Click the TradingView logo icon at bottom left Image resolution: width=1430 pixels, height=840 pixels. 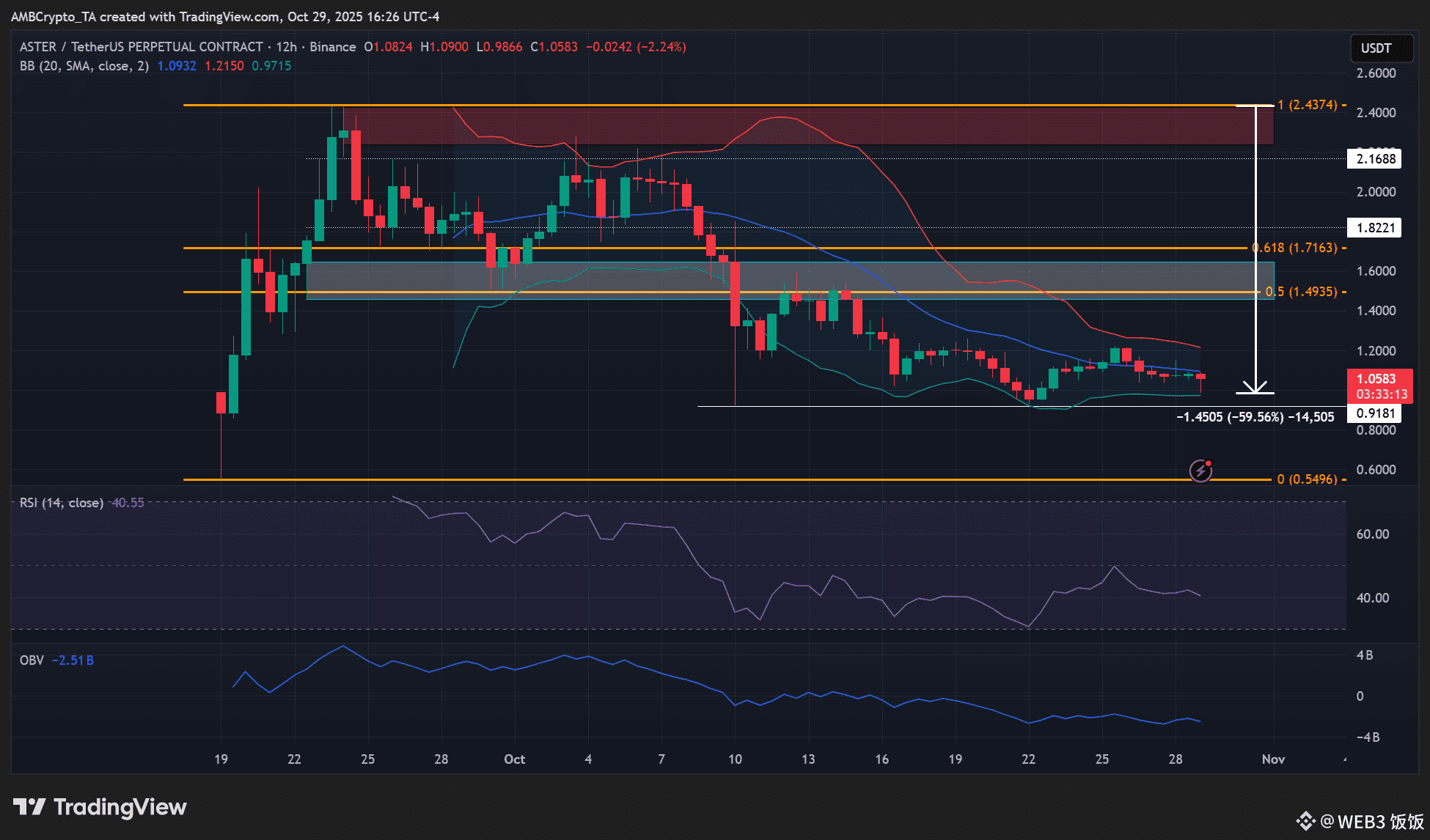click(x=29, y=807)
